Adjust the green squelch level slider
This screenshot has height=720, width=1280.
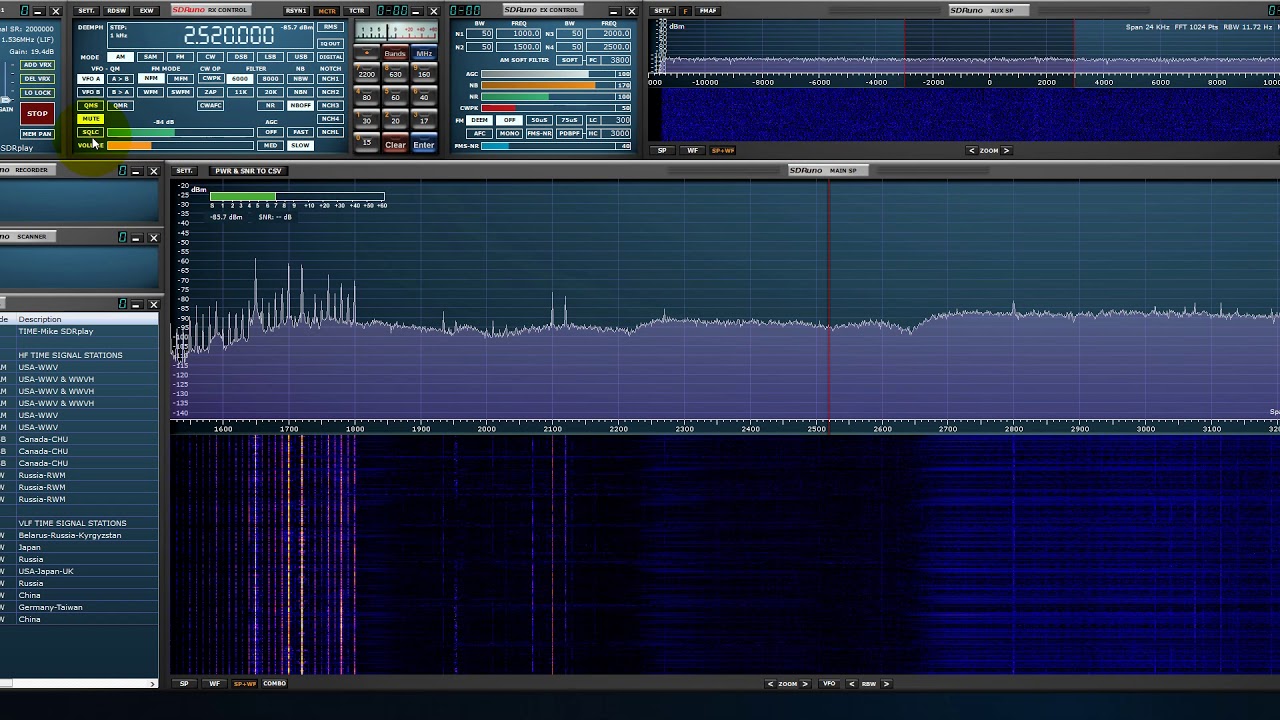pos(180,132)
